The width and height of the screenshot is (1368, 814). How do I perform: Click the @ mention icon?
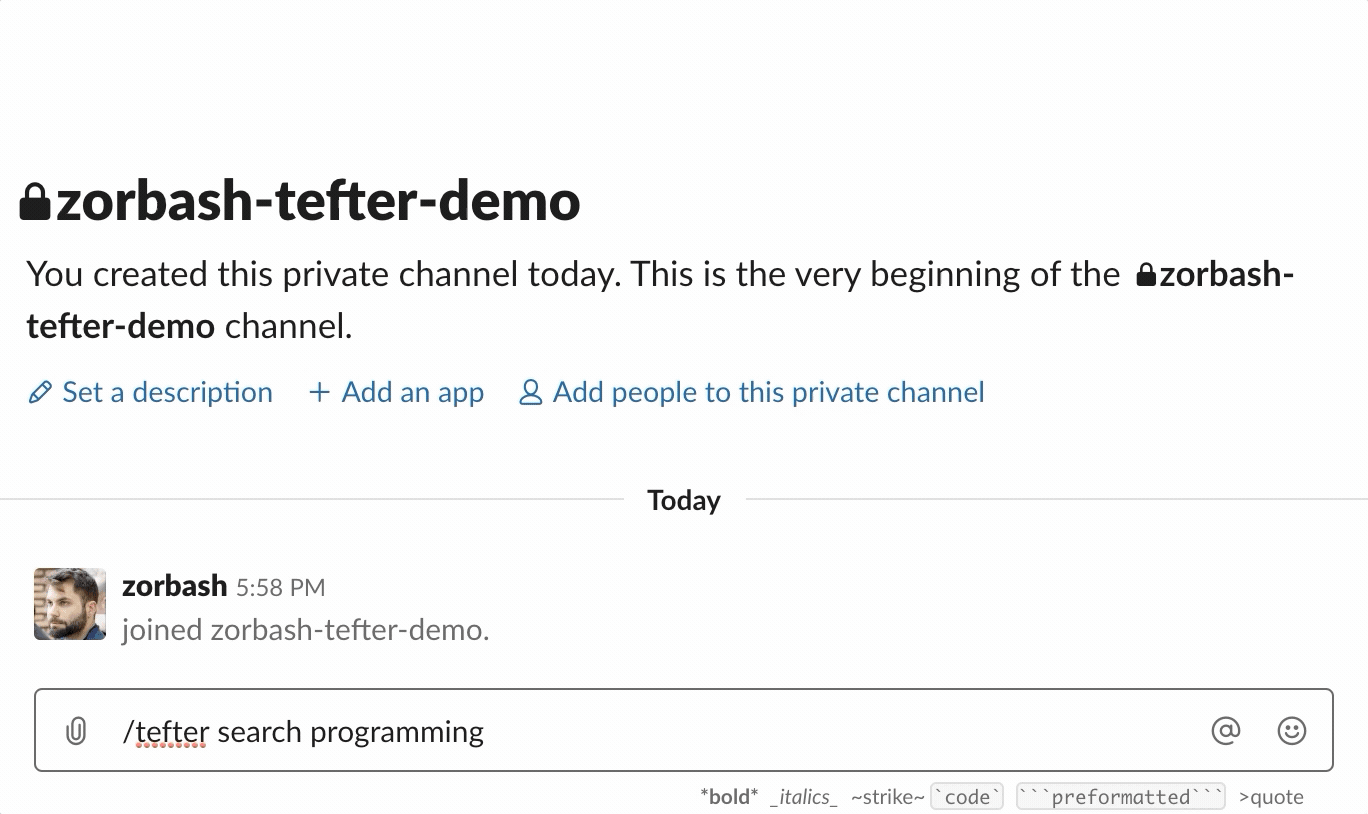pos(1226,731)
